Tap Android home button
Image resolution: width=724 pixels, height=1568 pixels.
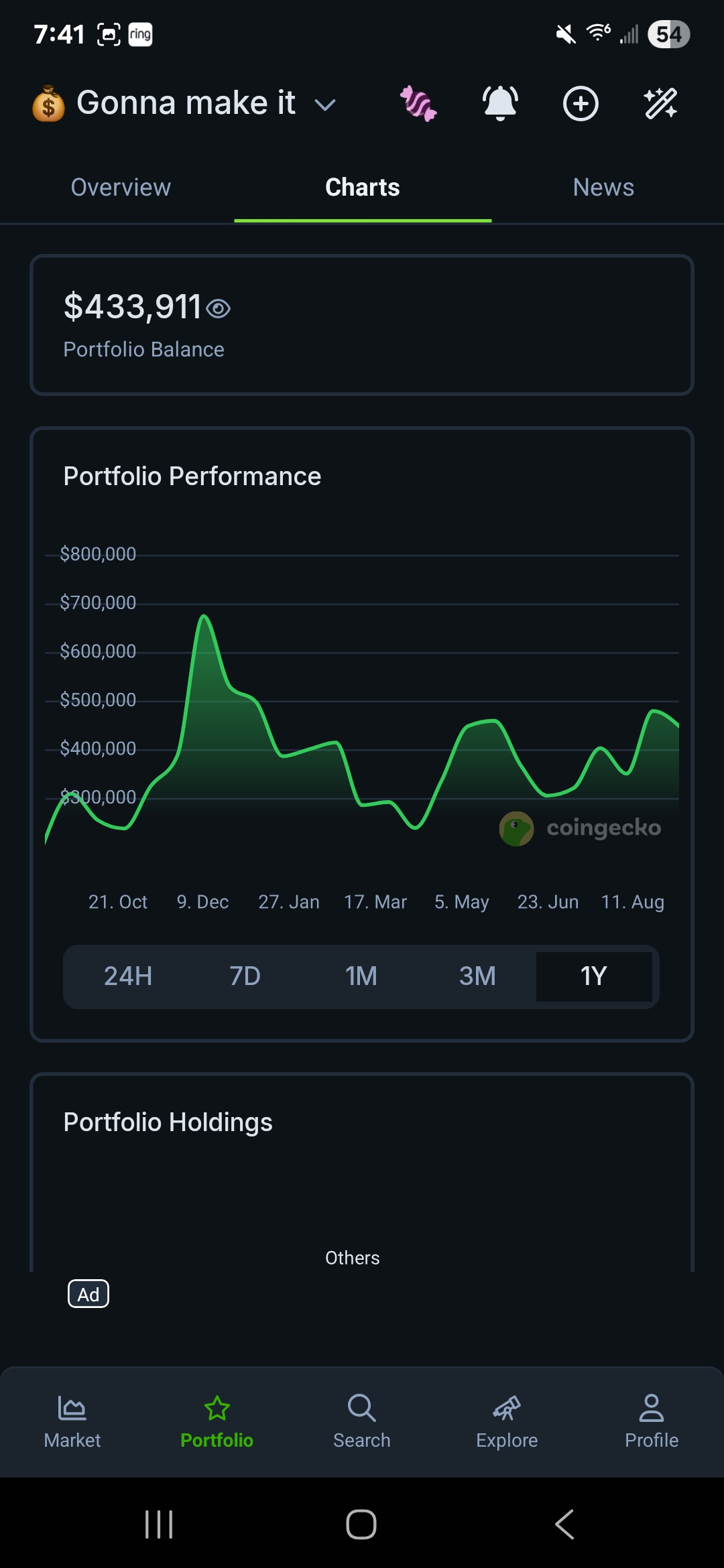coord(361,1524)
